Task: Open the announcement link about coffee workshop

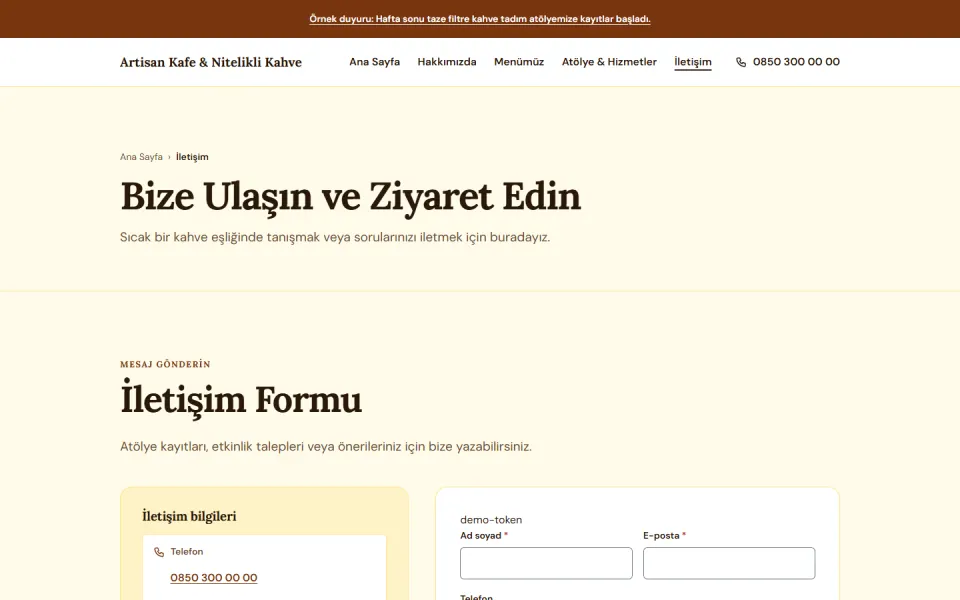Action: pyautogui.click(x=479, y=19)
